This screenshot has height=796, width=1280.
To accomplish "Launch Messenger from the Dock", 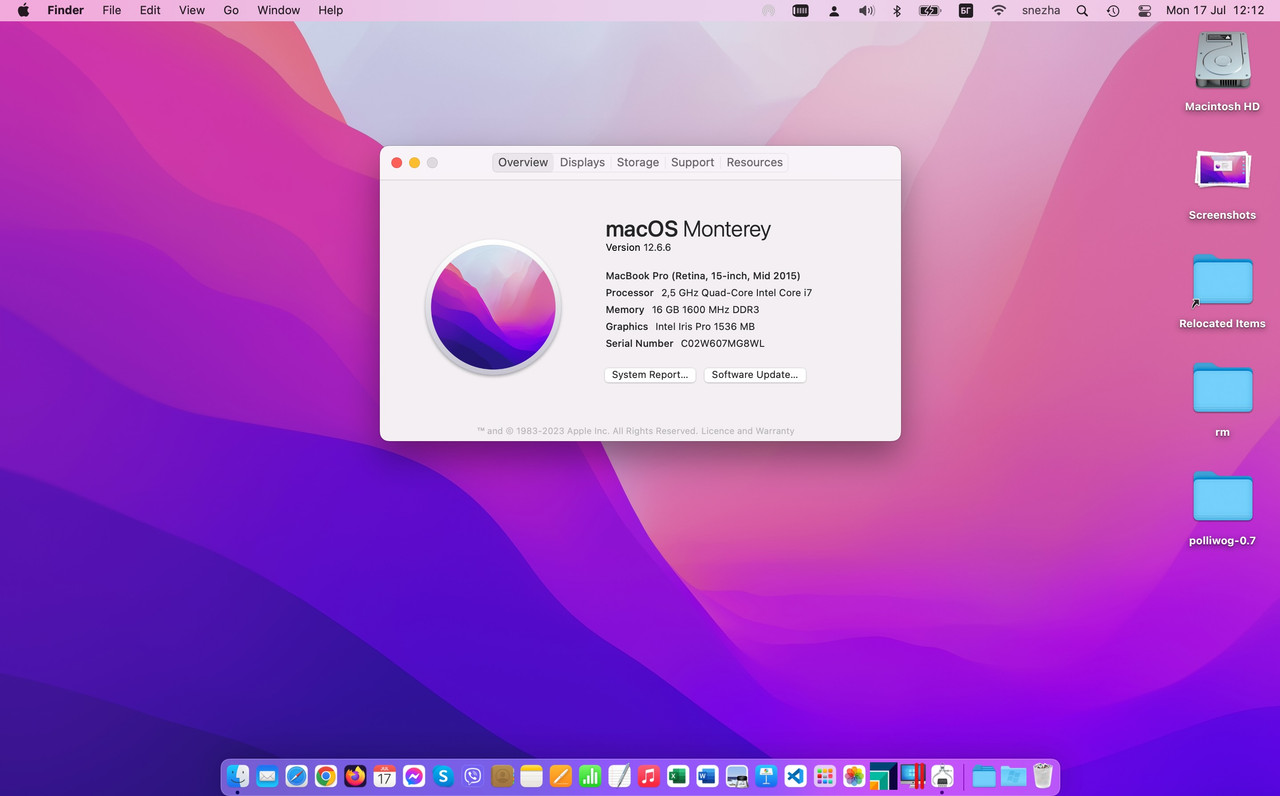I will [414, 776].
